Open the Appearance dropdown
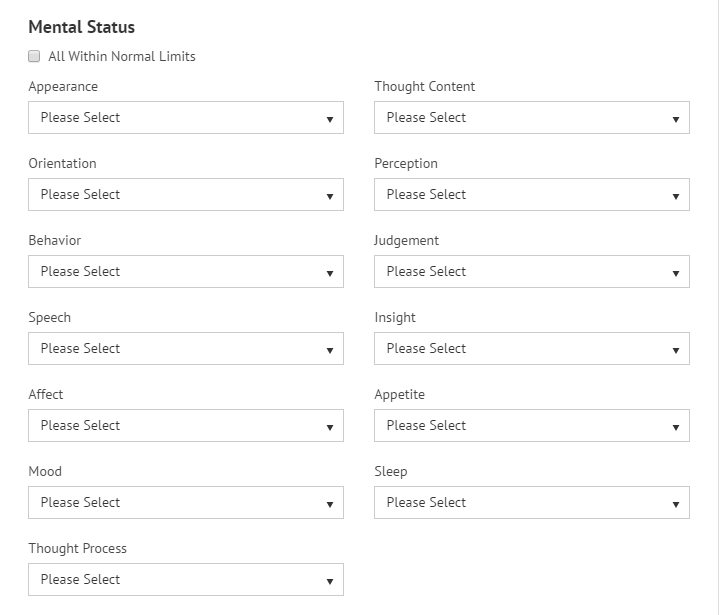 [x=186, y=118]
